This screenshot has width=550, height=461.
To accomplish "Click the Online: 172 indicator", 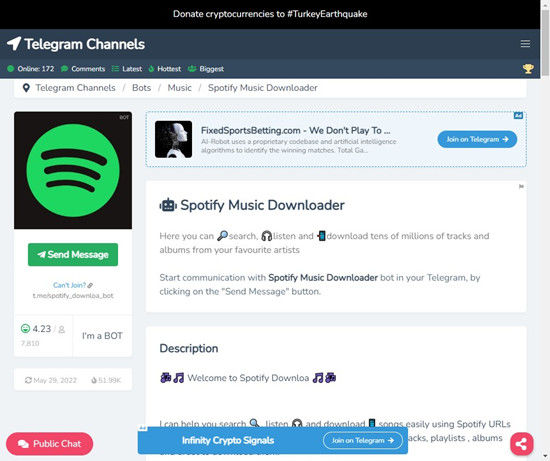I will (x=31, y=69).
